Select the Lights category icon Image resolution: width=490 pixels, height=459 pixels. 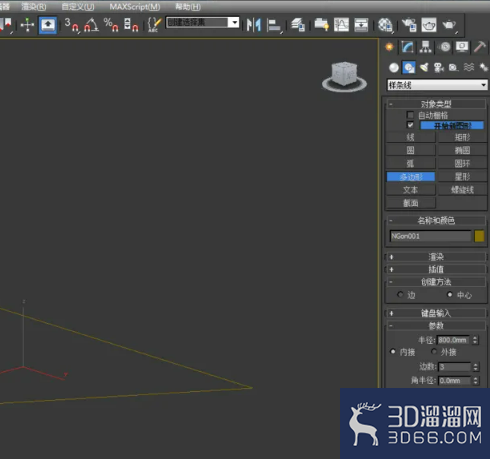point(424,68)
